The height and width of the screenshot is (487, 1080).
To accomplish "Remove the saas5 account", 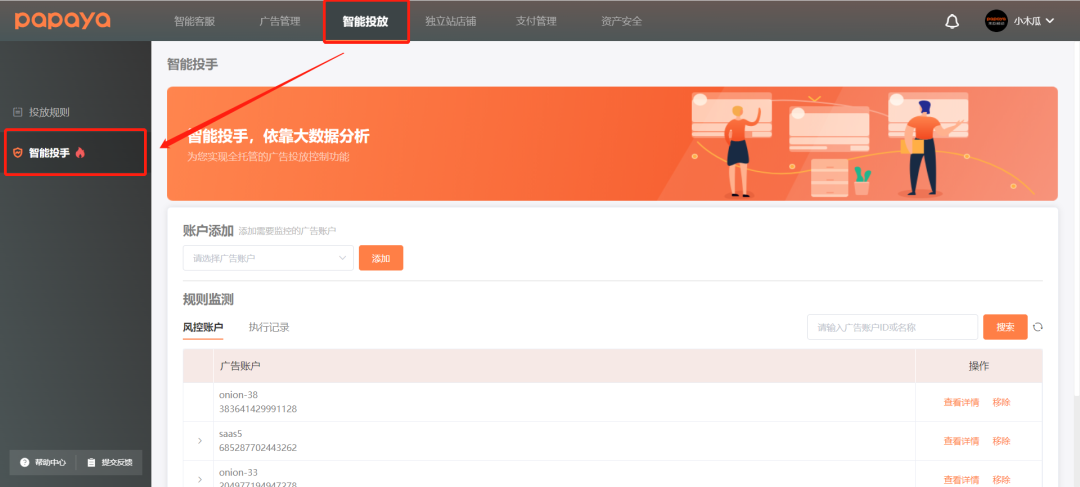I will [1001, 441].
